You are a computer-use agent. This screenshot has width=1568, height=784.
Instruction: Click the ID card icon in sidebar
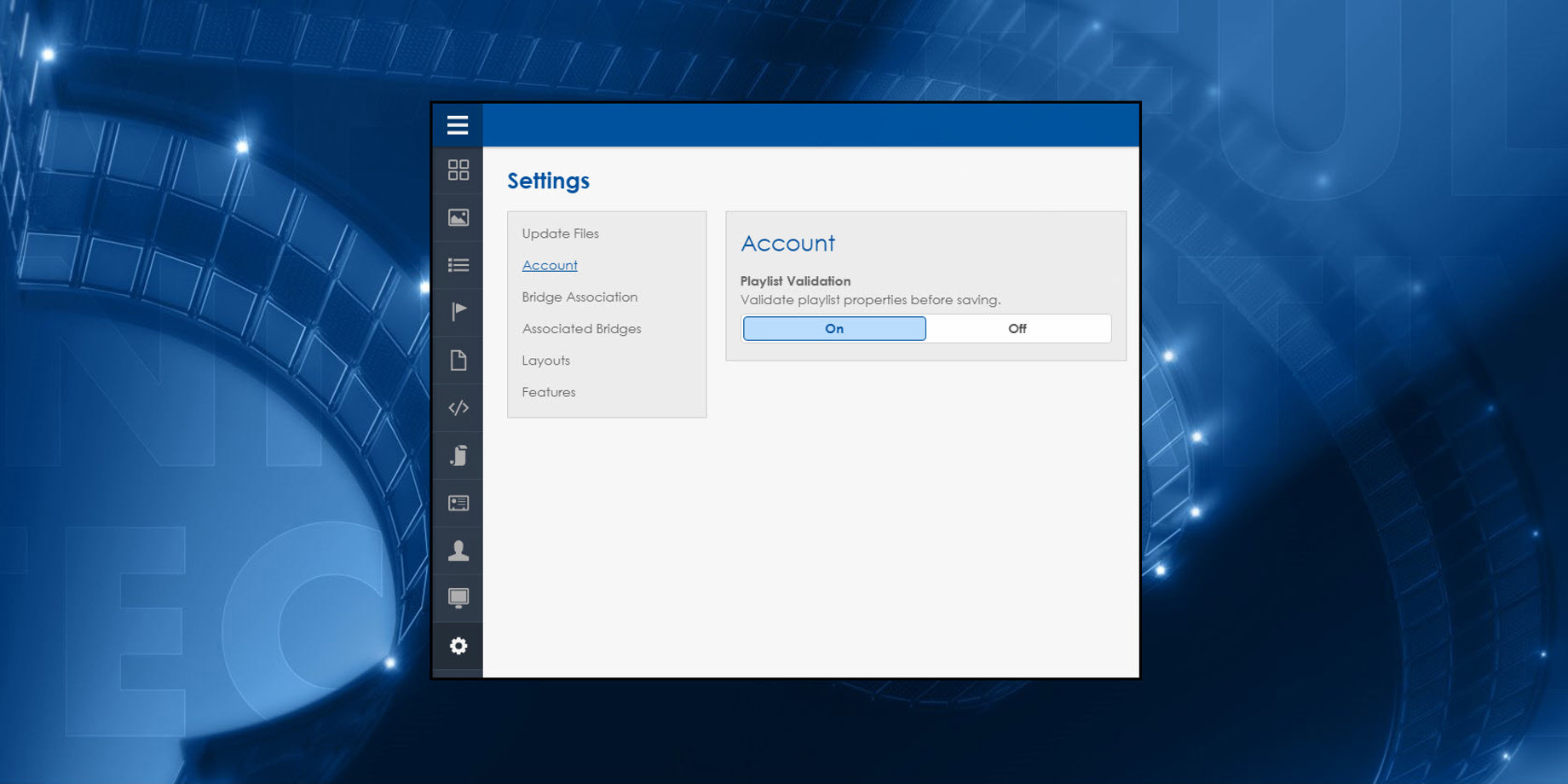tap(458, 503)
